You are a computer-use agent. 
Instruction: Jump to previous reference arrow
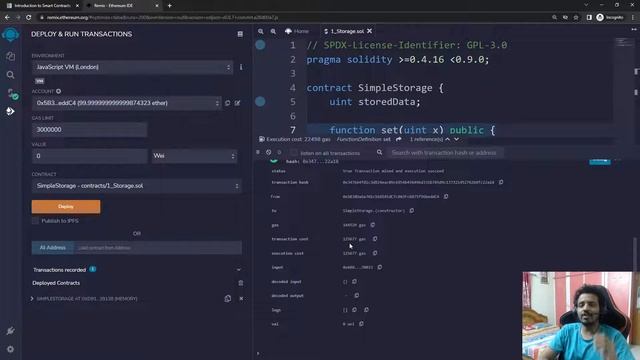(x=448, y=139)
